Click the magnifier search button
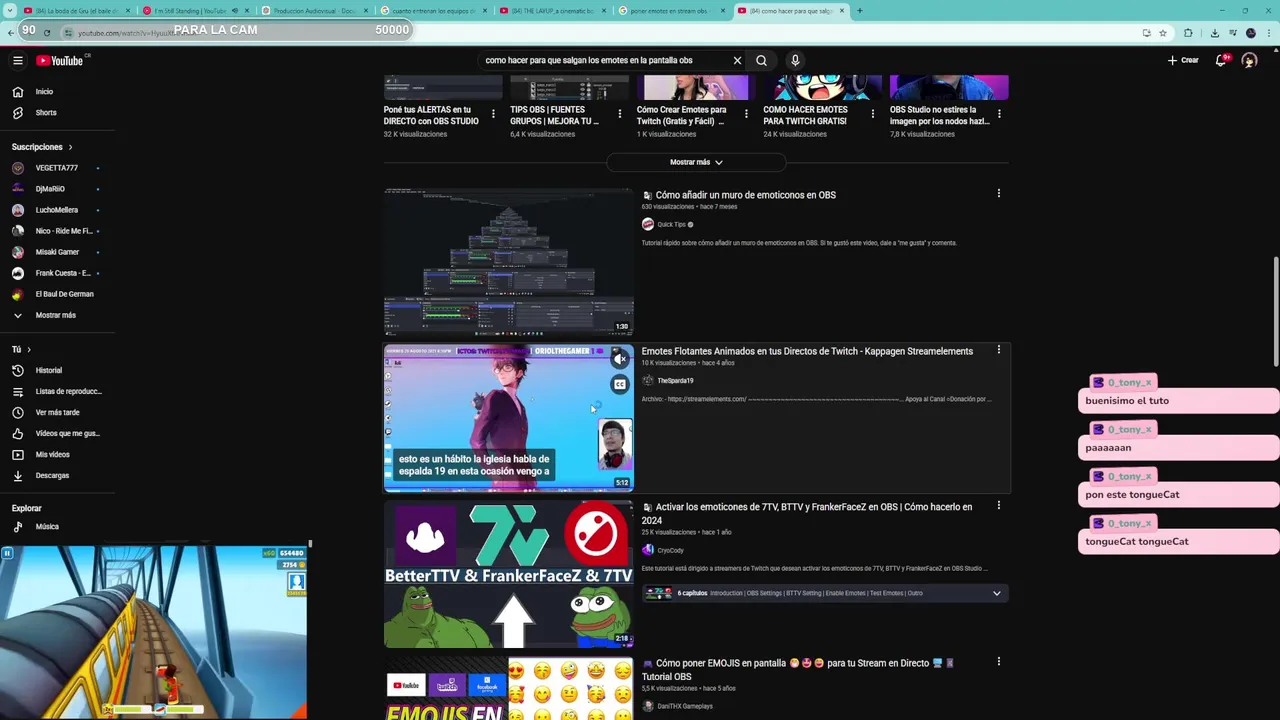 click(761, 60)
